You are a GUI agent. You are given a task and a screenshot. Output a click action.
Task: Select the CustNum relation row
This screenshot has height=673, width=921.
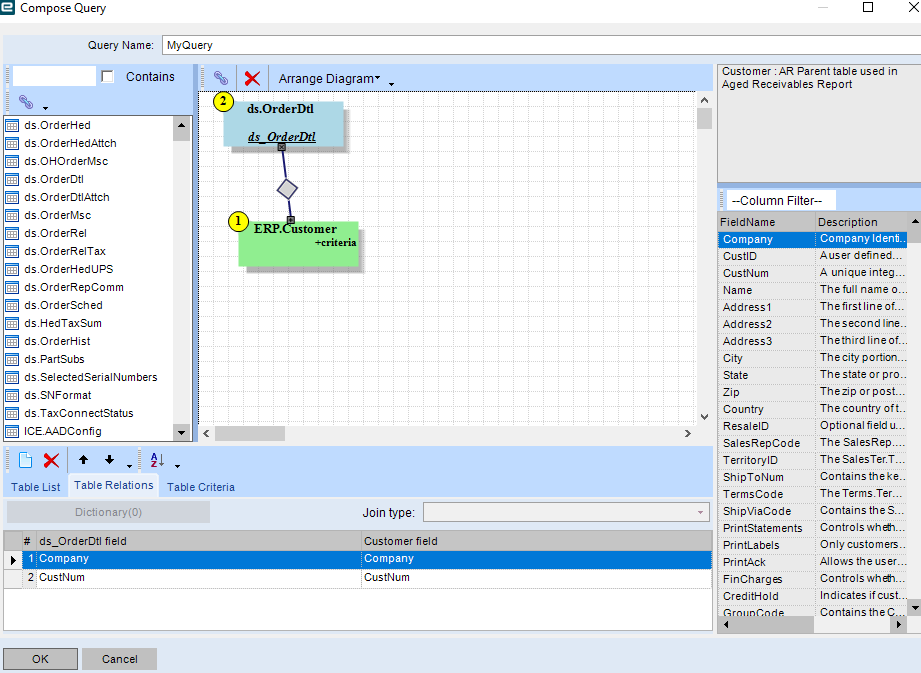coord(367,577)
